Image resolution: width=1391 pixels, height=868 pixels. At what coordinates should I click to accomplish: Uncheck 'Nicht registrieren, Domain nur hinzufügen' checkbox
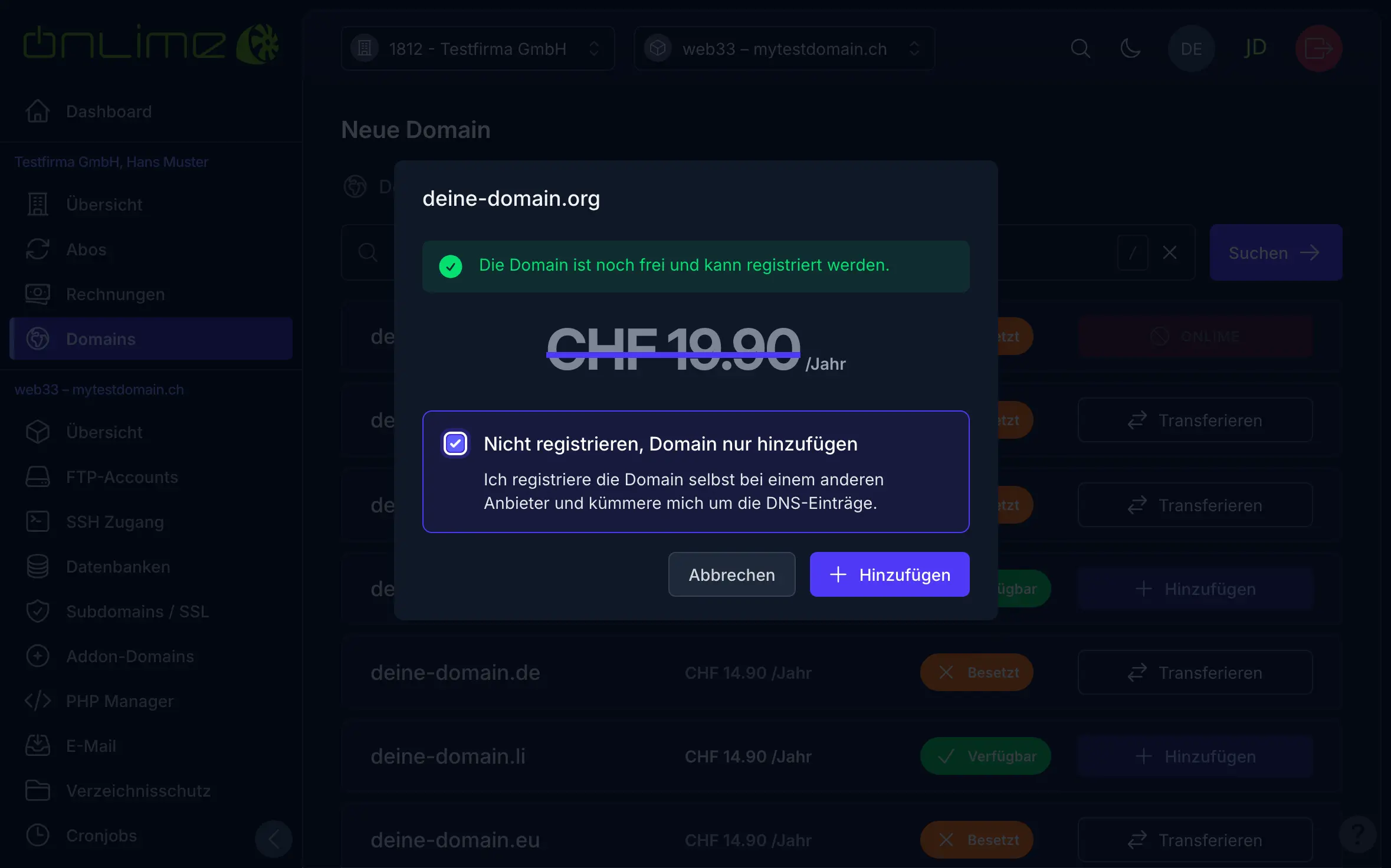coord(455,443)
